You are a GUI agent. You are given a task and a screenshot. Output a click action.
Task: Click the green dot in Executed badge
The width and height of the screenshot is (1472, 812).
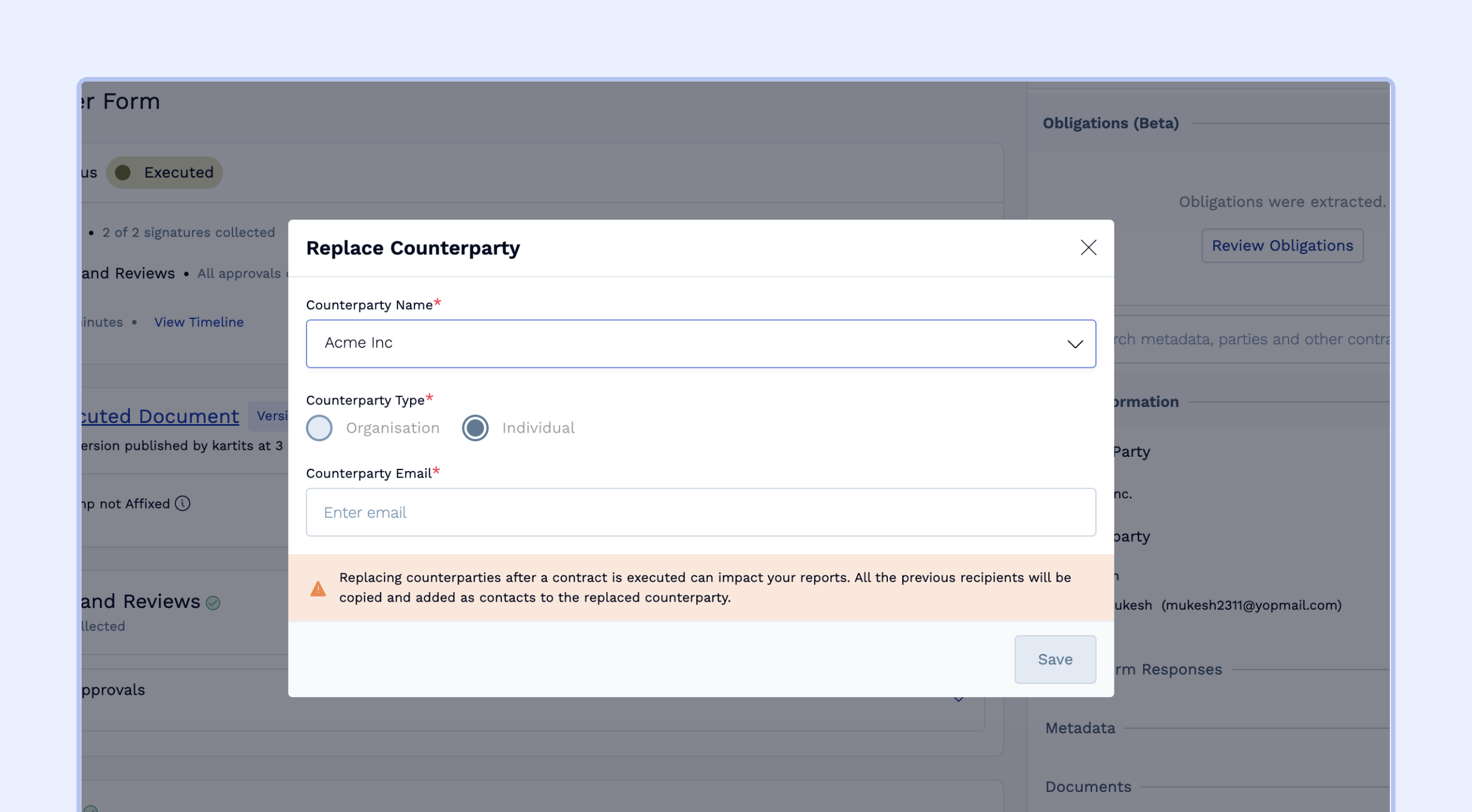[123, 172]
